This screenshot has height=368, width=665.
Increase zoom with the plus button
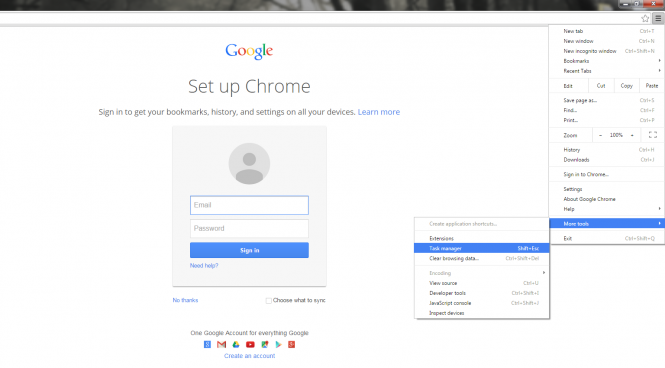point(632,135)
